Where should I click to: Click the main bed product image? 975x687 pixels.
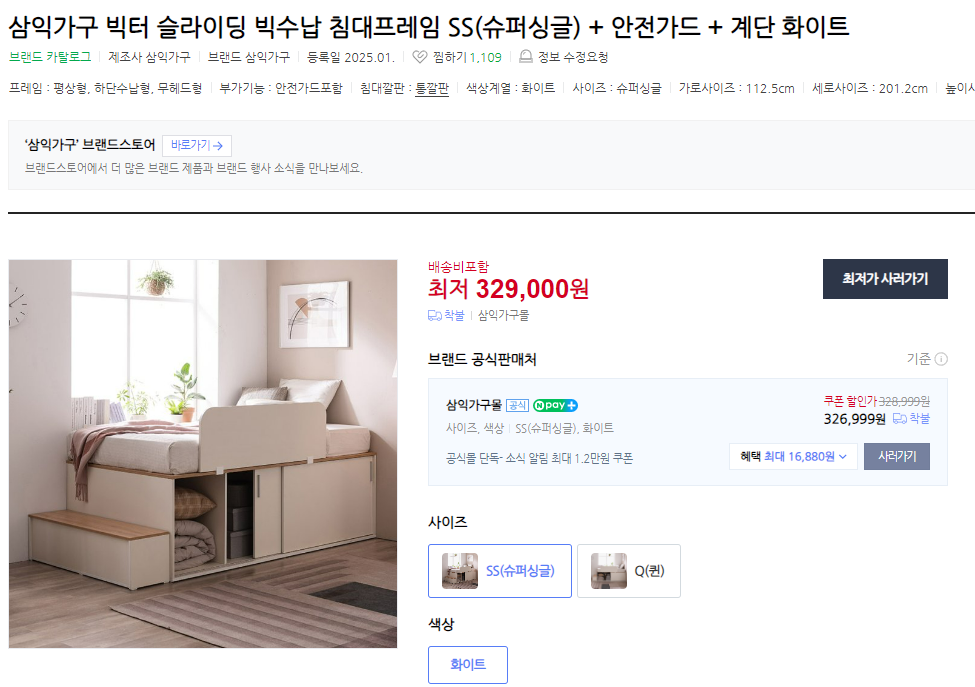(x=203, y=454)
